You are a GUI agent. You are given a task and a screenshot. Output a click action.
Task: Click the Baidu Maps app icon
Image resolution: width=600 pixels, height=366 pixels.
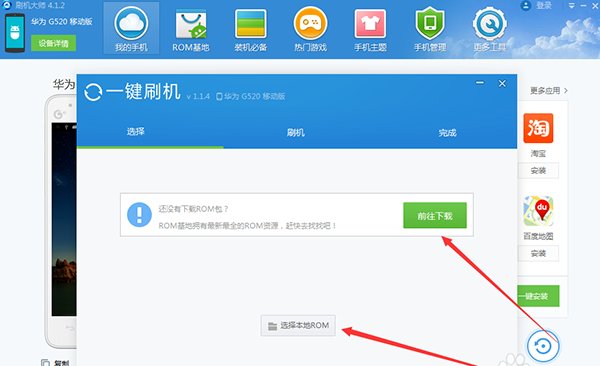coord(538,211)
